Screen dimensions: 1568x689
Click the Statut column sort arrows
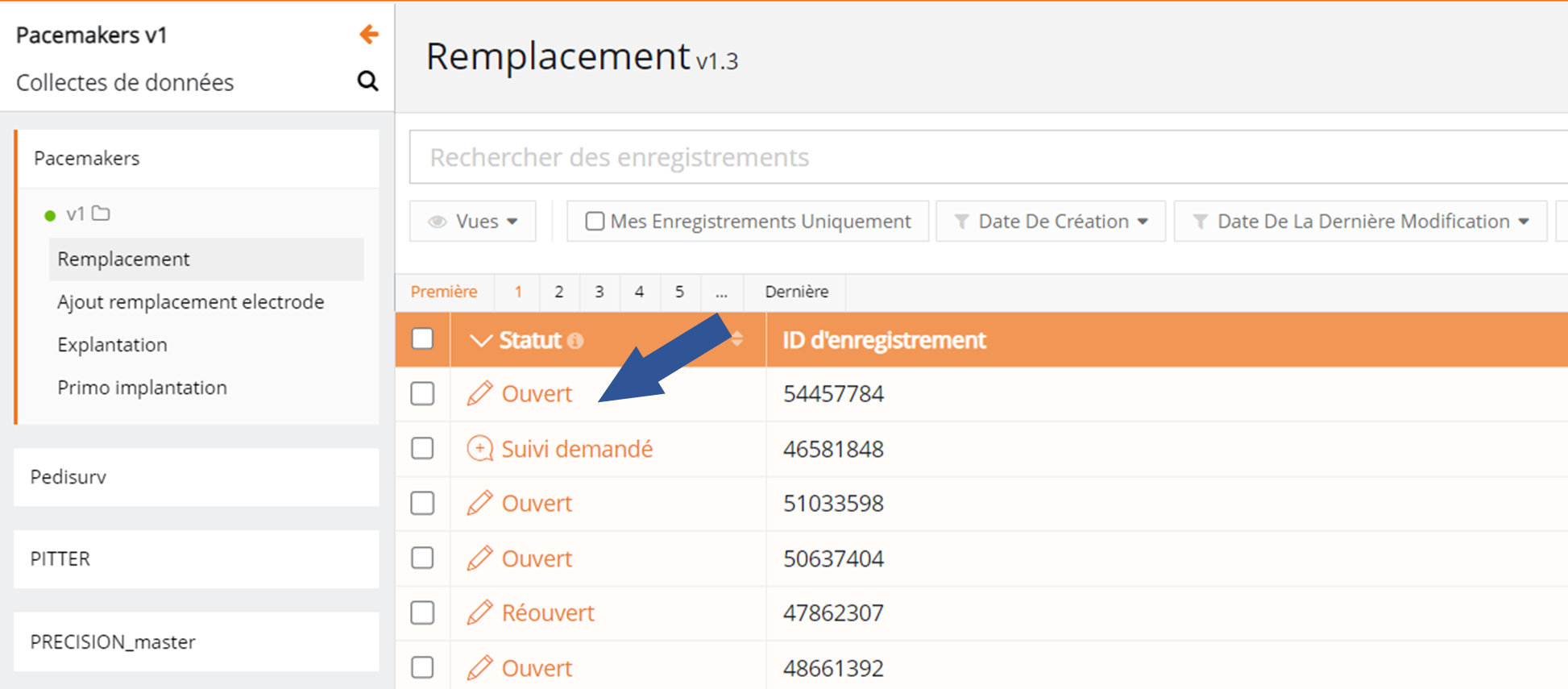737,339
